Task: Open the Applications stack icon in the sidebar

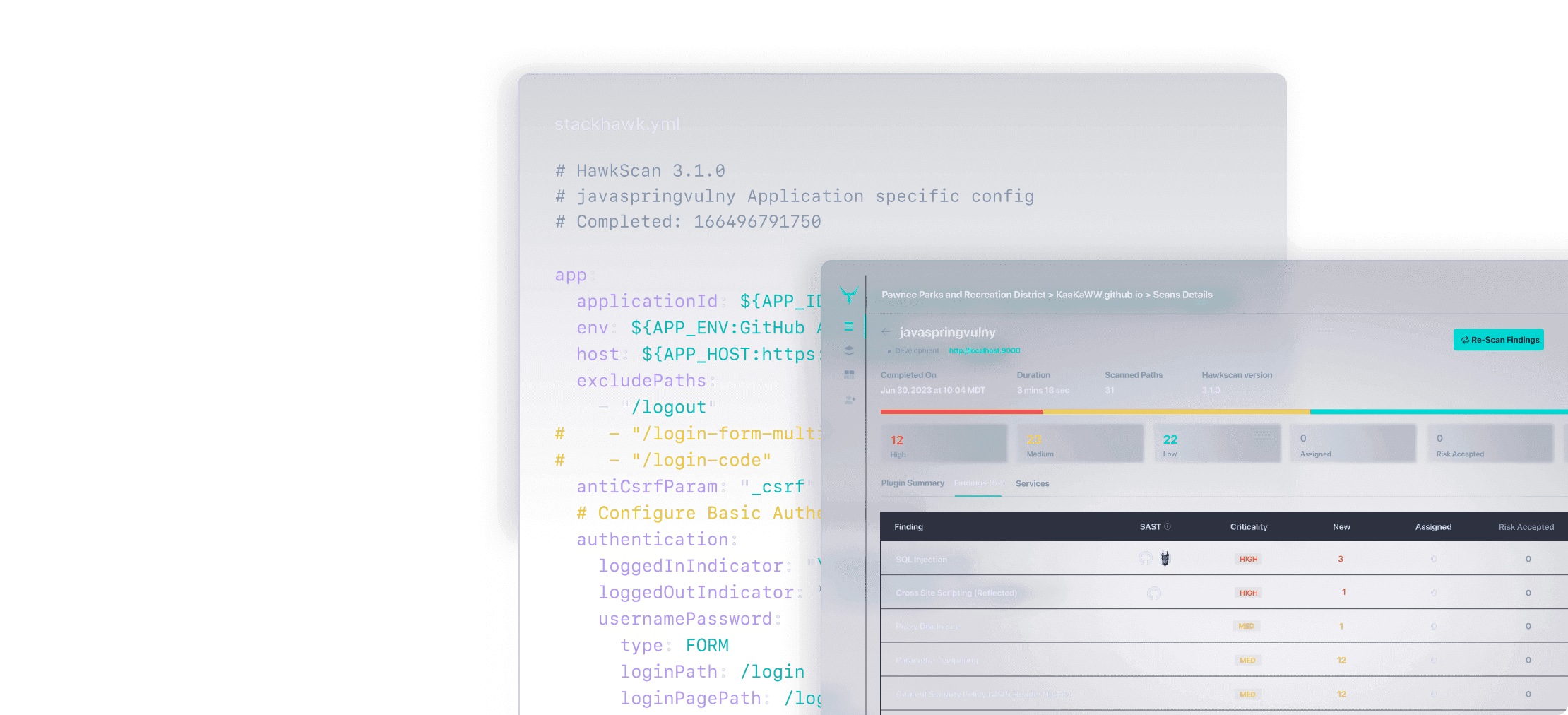Action: [848, 350]
